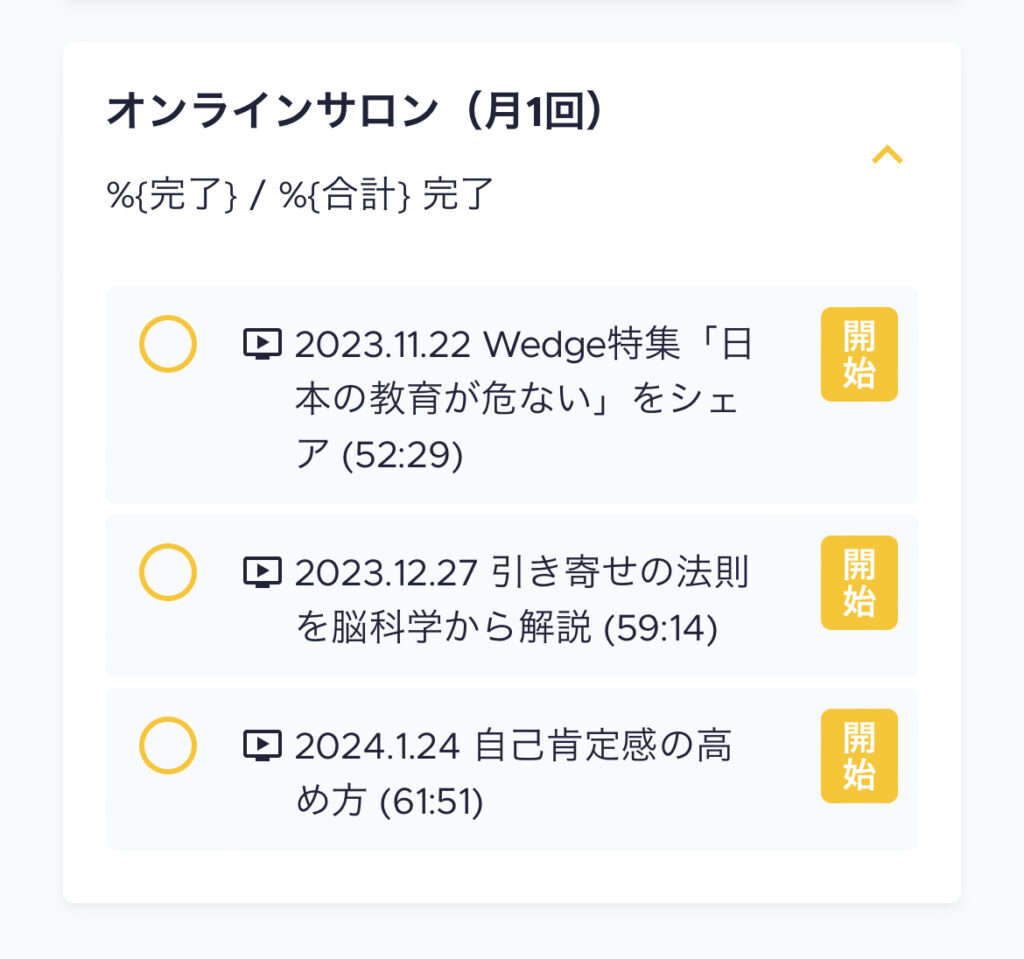Click the (52:29) duration text
Screen dimensions: 1024x959
point(402,456)
